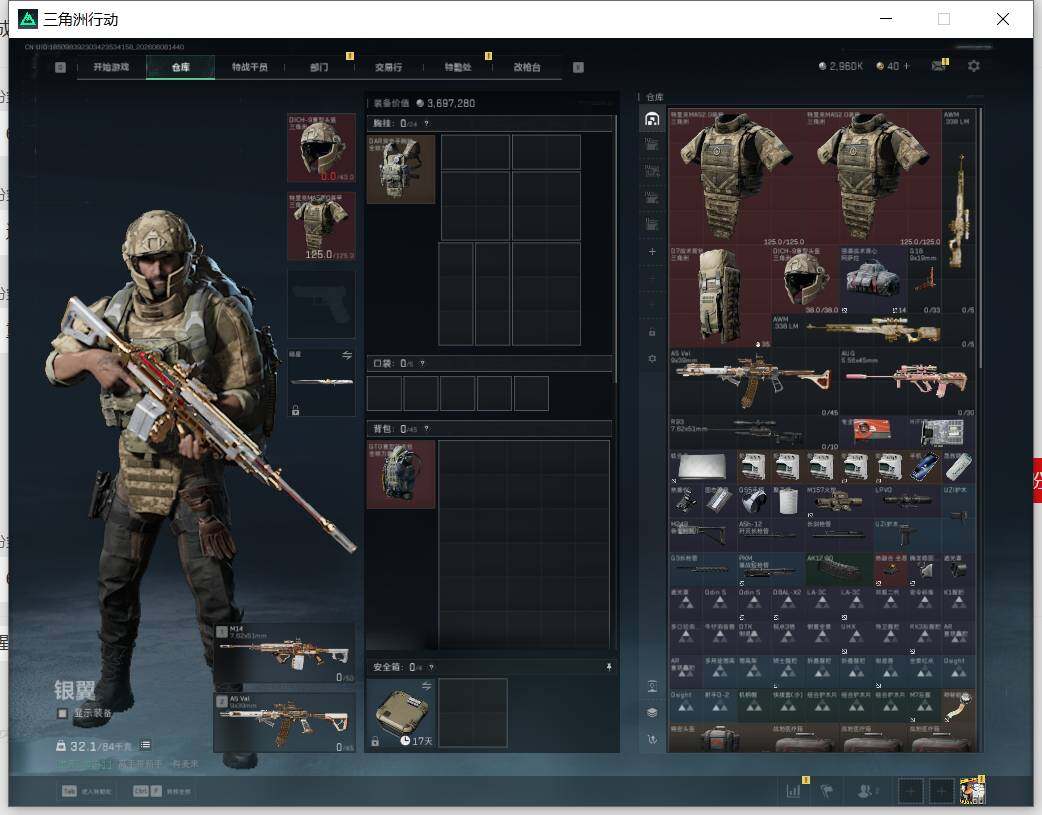Viewport: 1042px width, 815px height.
Task: Click the 2,960K currency balance
Action: (x=841, y=66)
